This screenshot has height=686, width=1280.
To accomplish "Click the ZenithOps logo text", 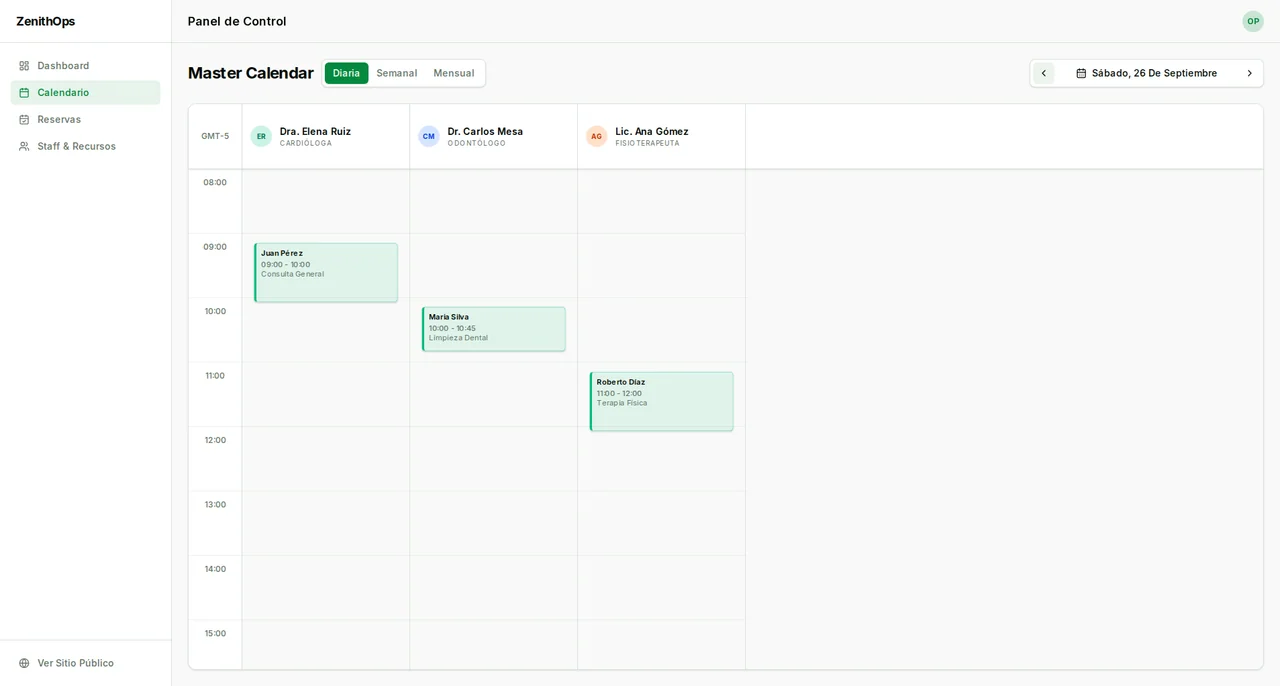I will (45, 21).
